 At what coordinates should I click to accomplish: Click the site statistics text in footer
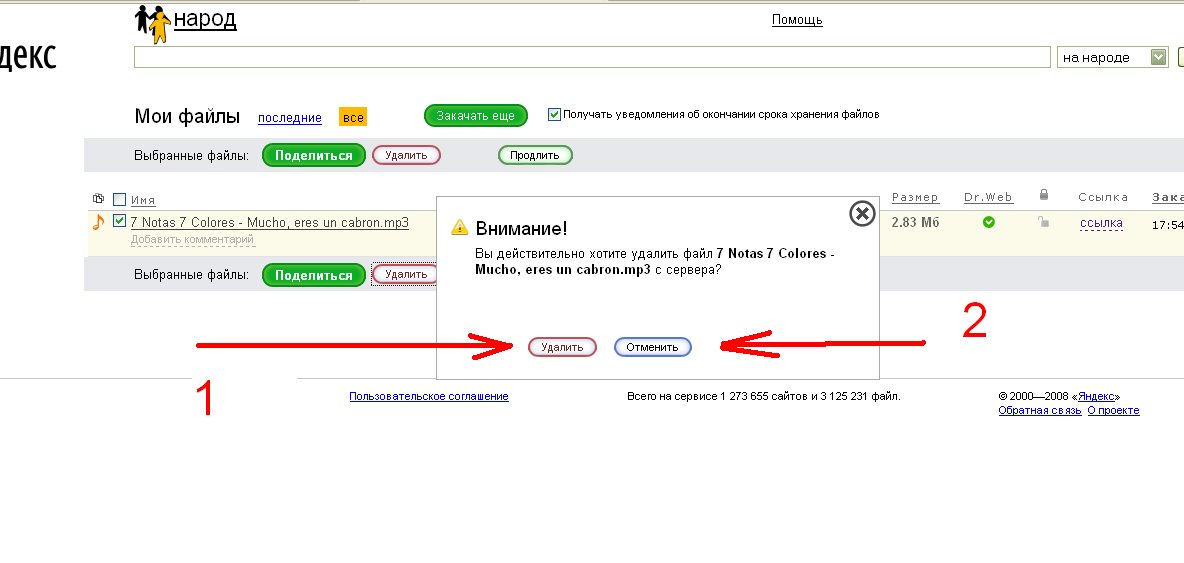763,396
